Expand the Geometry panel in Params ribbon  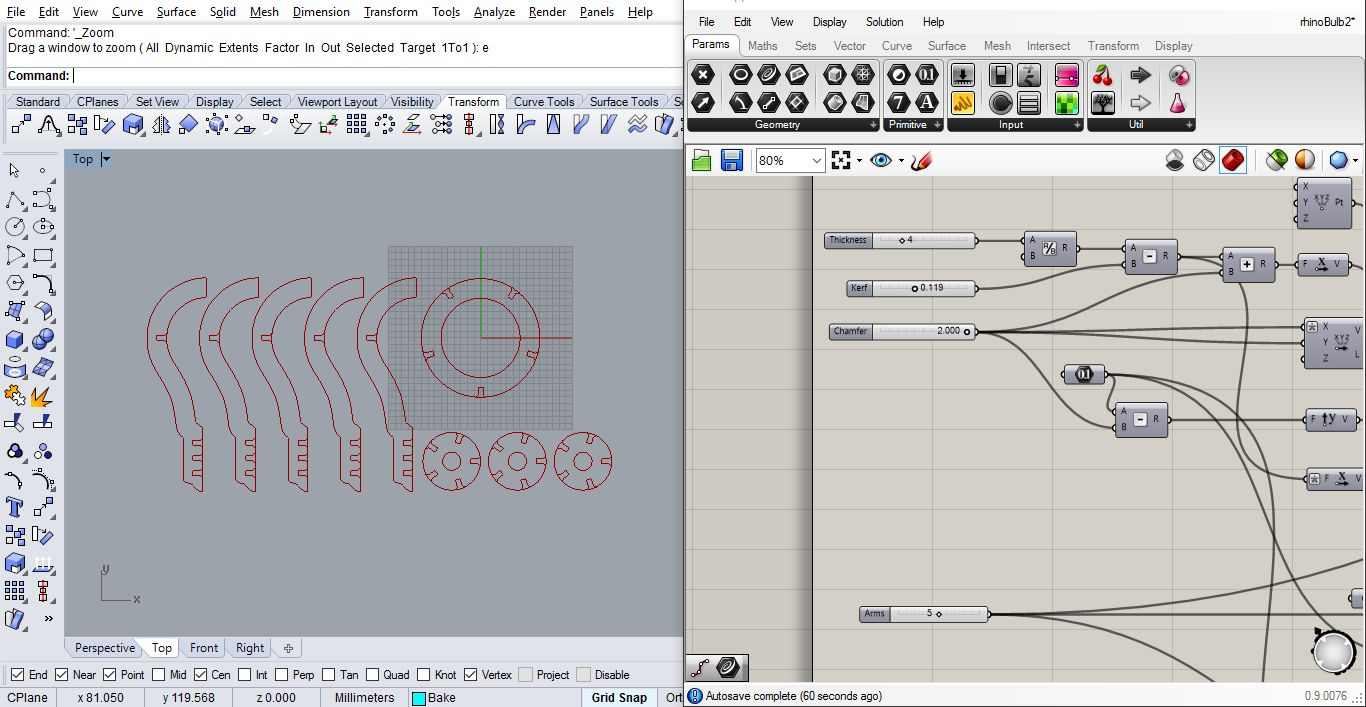(873, 125)
